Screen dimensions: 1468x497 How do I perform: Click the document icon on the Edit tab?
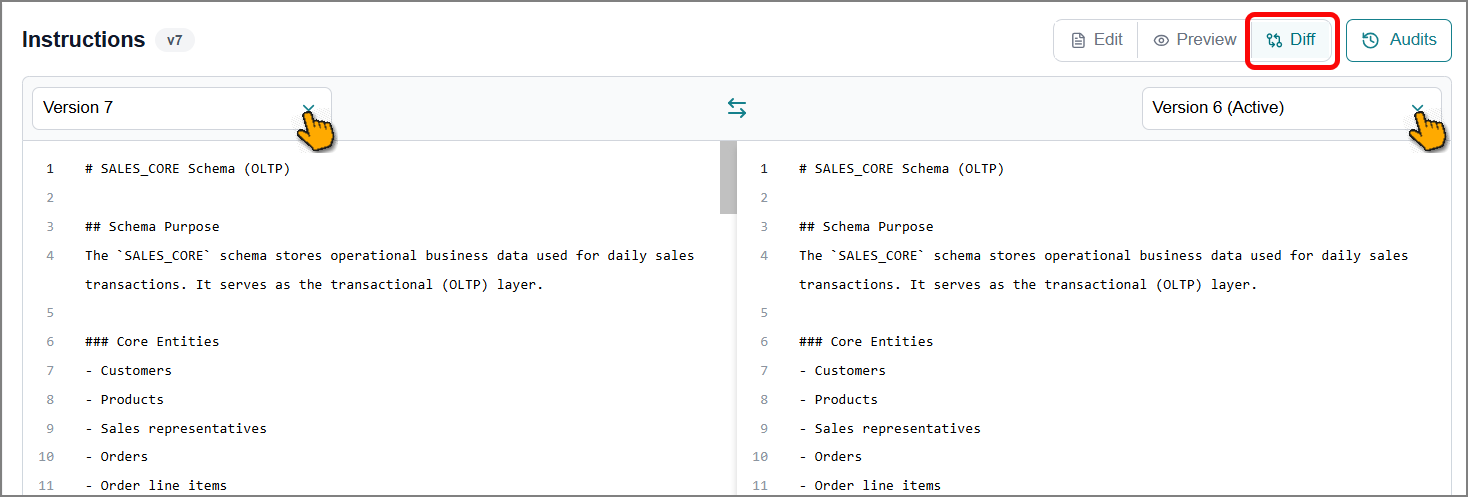pyautogui.click(x=1078, y=41)
